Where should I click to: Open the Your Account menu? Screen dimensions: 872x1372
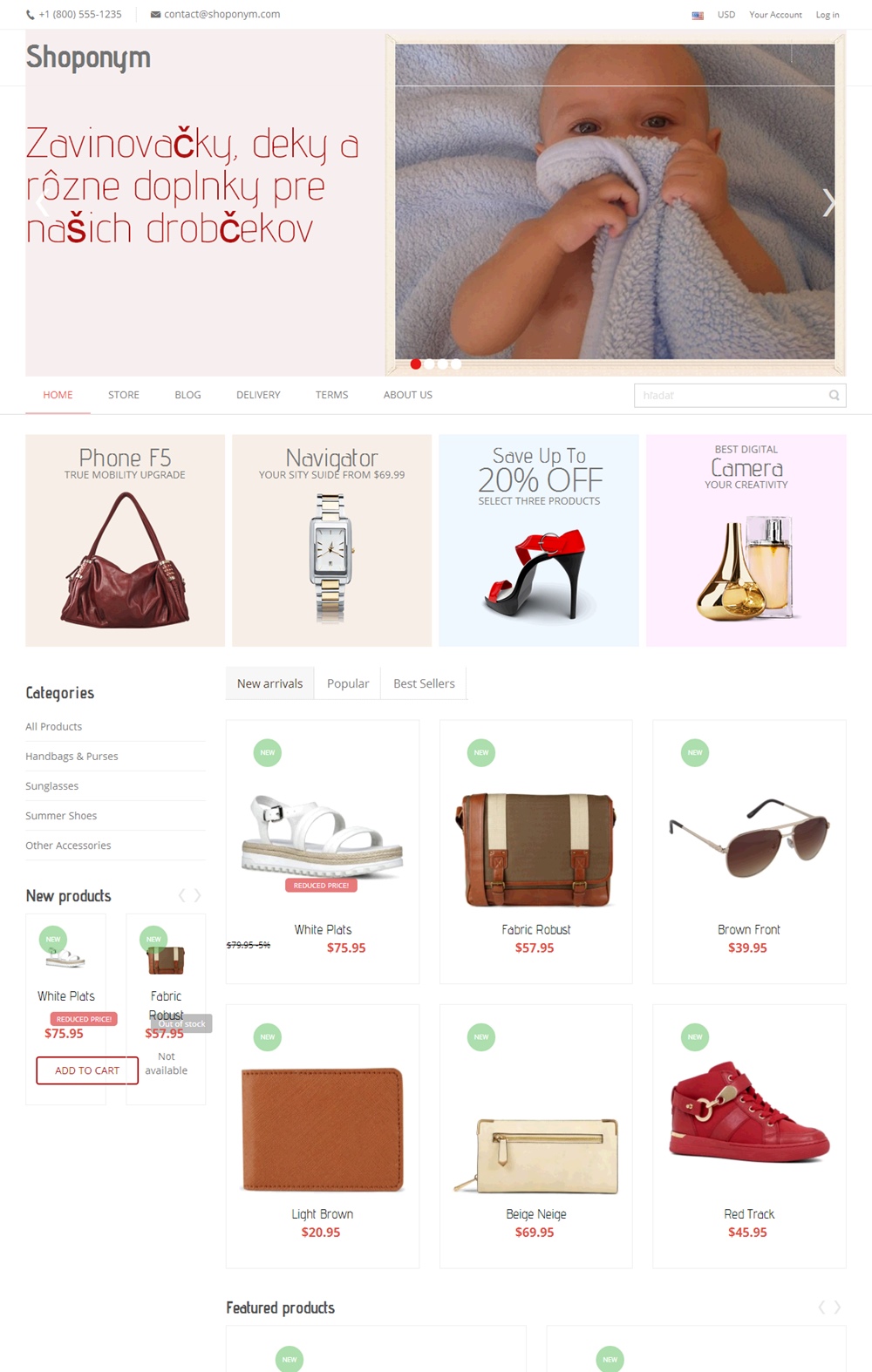pyautogui.click(x=775, y=15)
